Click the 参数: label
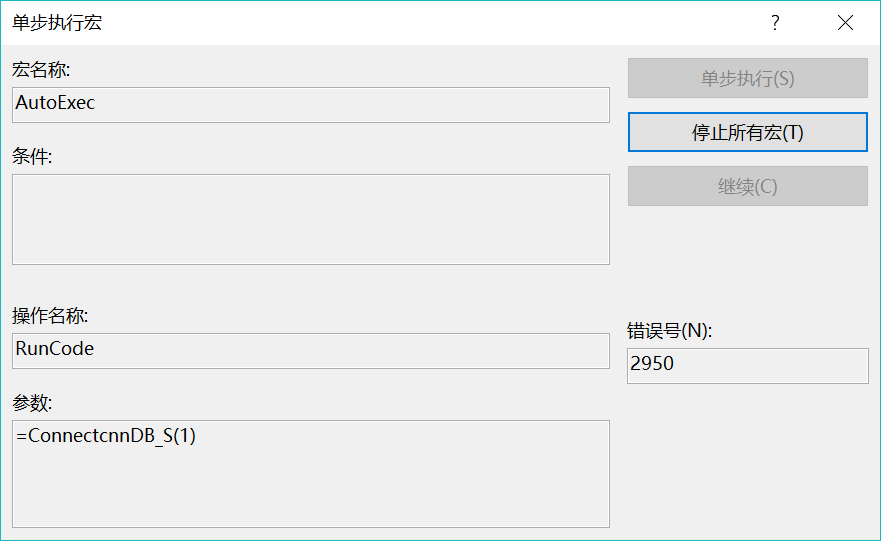The height and width of the screenshot is (541, 881). click(32, 403)
